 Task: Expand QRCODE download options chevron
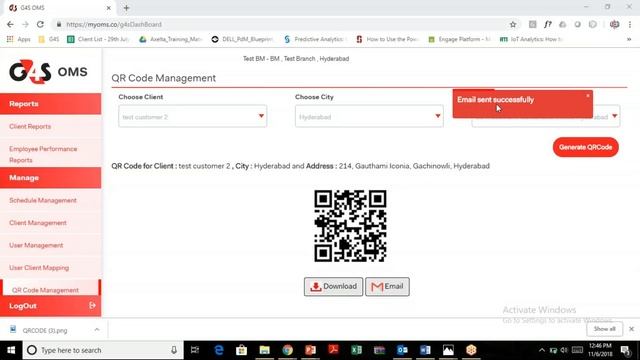[x=97, y=330]
